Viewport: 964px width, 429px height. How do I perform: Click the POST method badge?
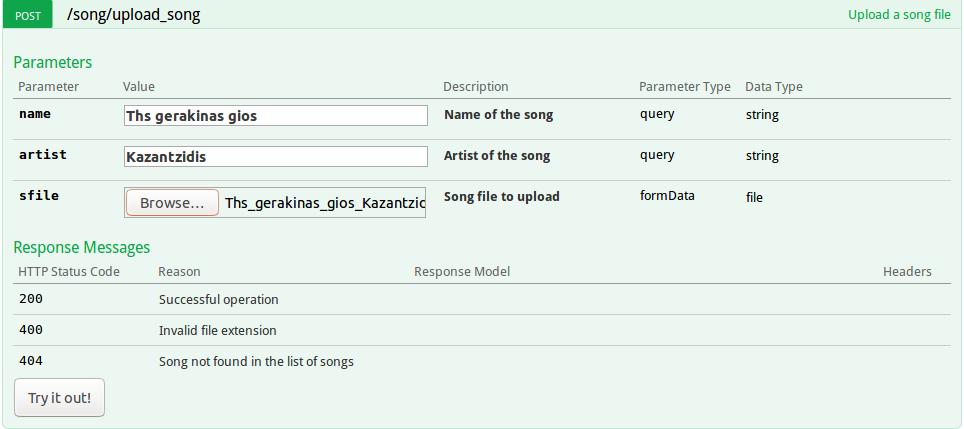click(x=28, y=15)
